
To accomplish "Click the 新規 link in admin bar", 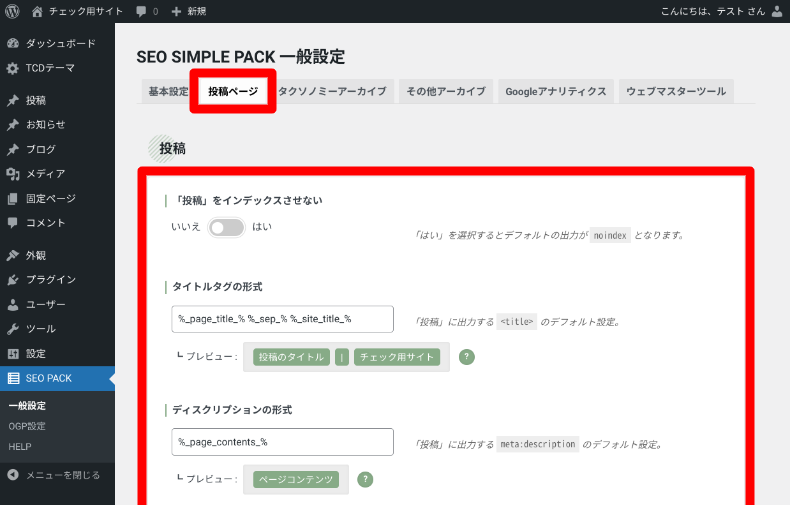I will coord(196,12).
